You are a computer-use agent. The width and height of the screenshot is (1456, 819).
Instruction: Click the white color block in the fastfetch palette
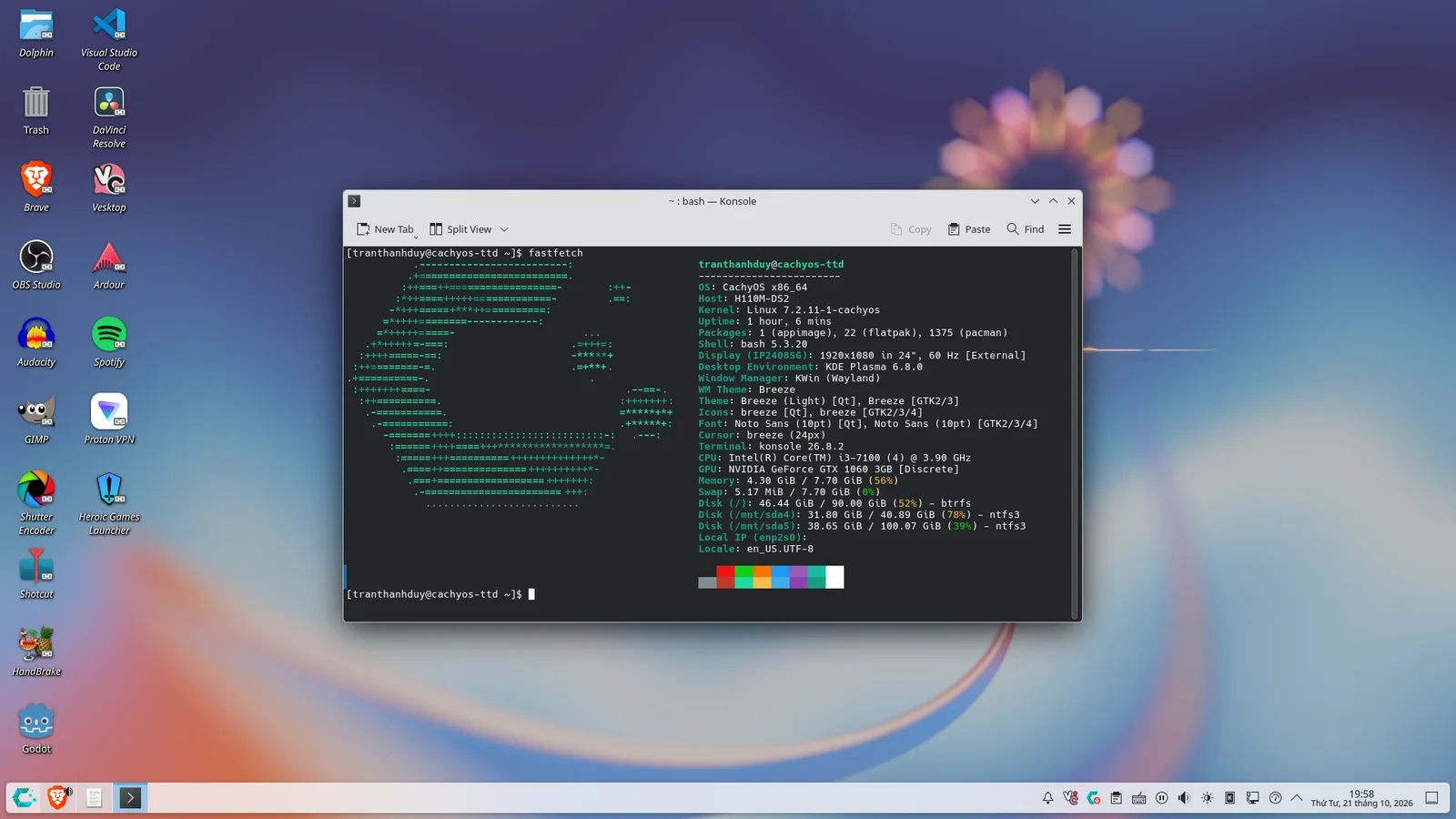834,577
